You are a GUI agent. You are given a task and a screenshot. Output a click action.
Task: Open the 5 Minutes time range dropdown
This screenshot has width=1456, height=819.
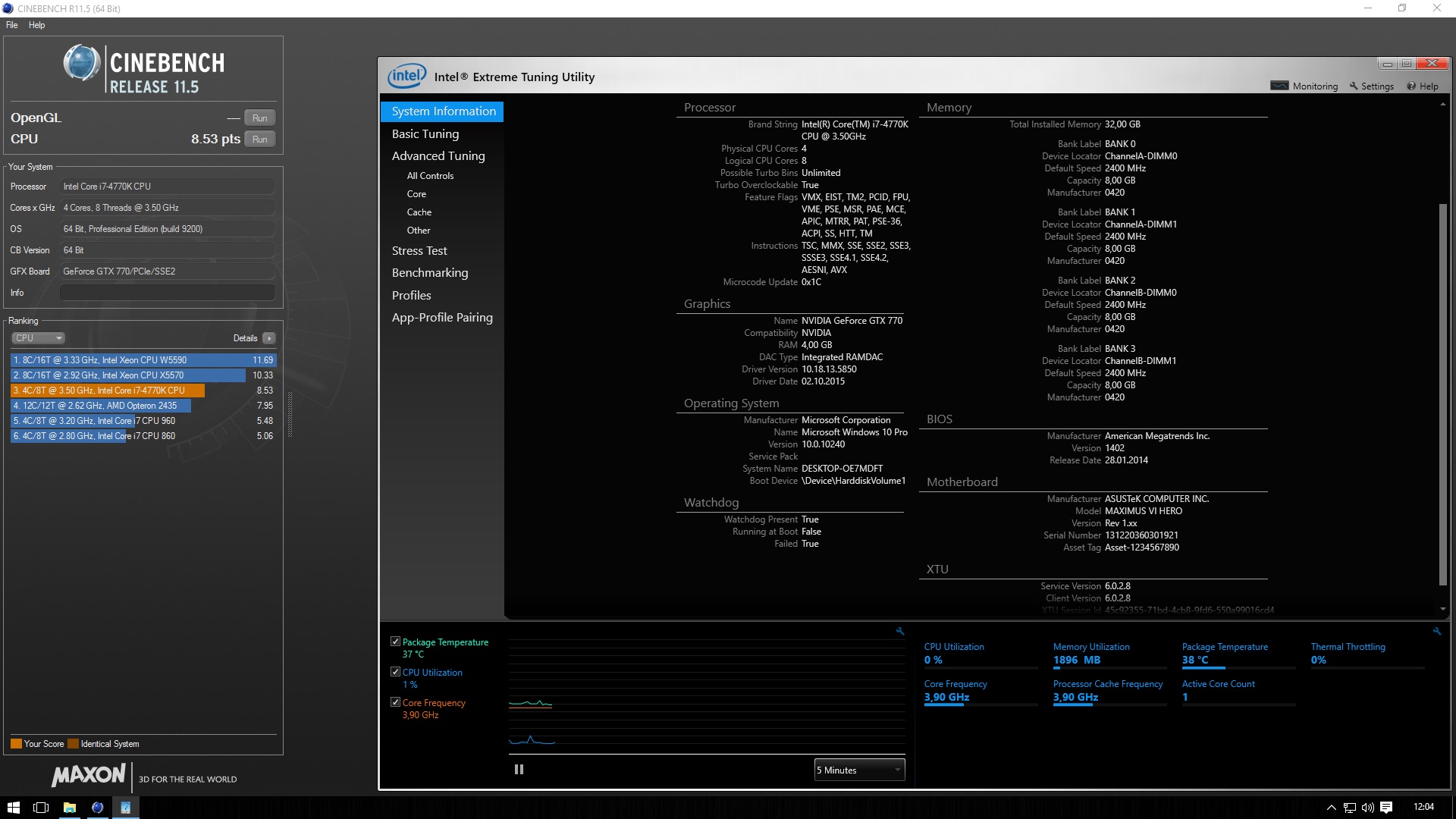click(x=859, y=770)
